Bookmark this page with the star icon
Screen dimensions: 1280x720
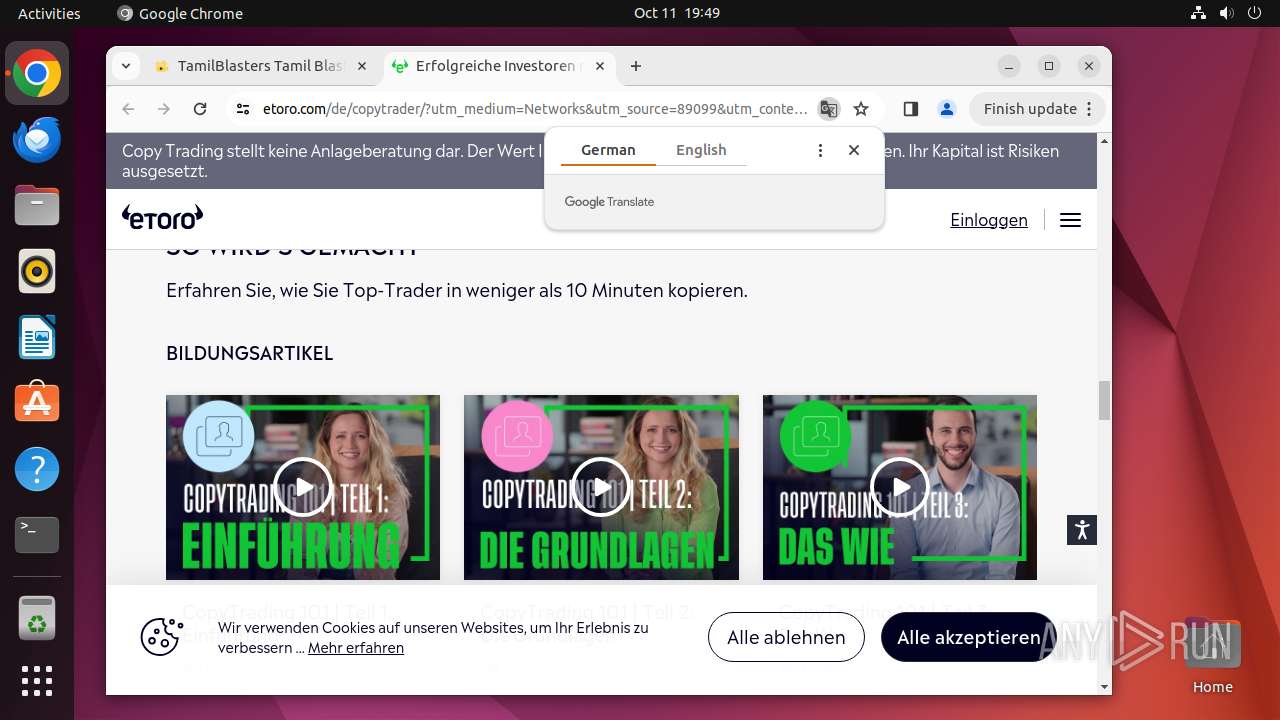(861, 109)
